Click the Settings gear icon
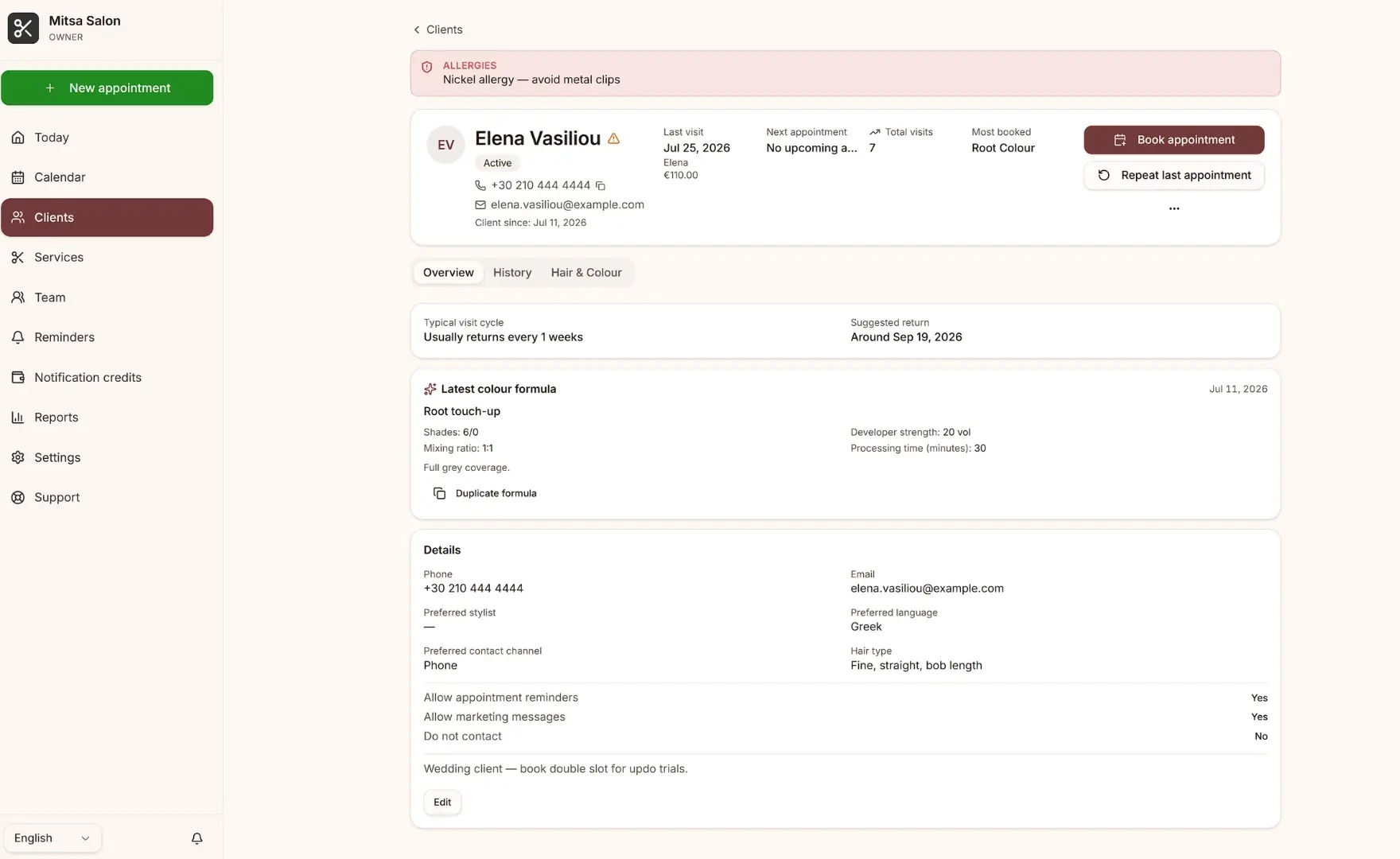This screenshot has width=1400, height=859. click(17, 457)
